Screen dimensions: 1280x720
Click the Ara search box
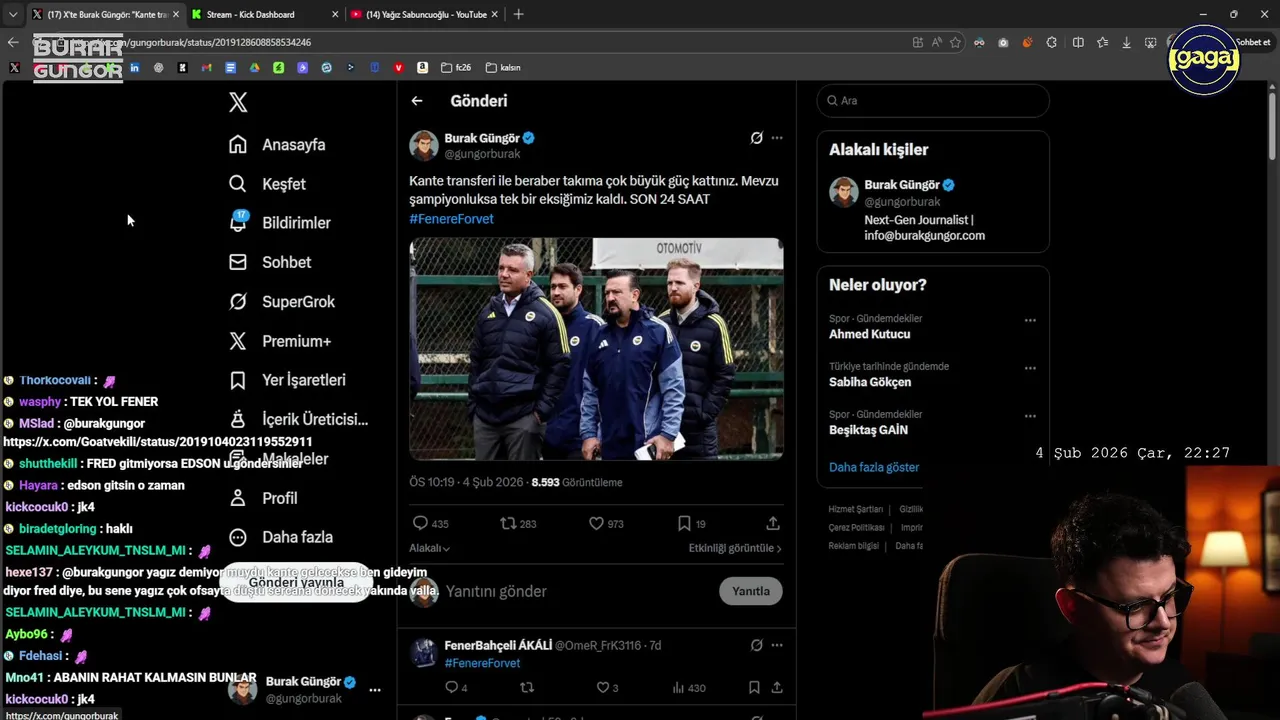pyautogui.click(x=933, y=101)
